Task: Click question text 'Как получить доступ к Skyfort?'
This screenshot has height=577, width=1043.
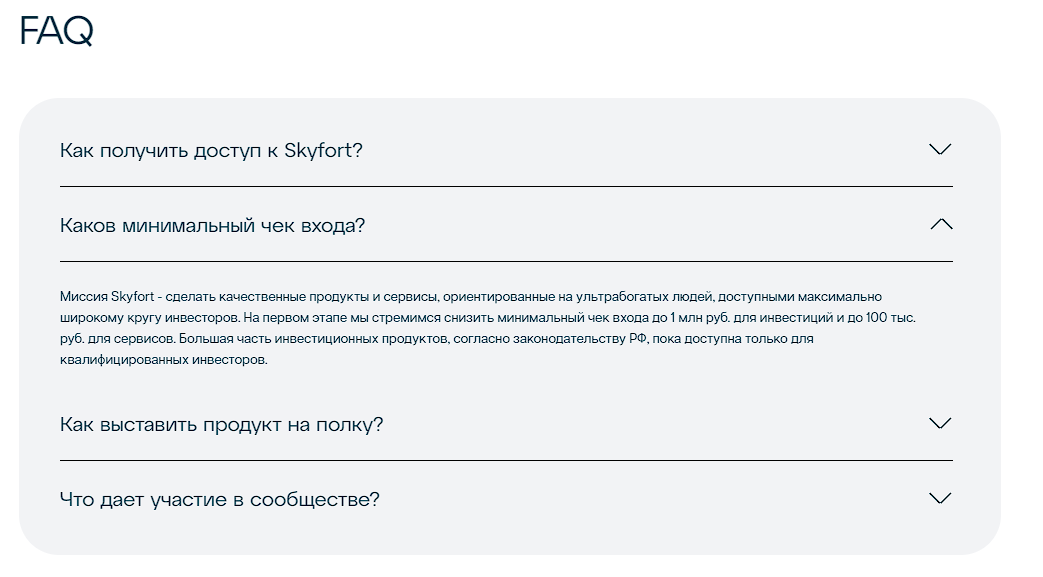Action: pyautogui.click(x=211, y=151)
